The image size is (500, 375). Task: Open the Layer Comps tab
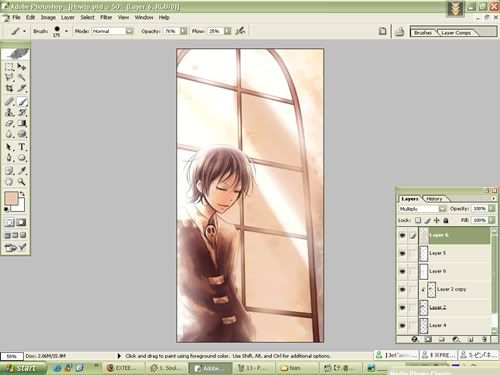456,33
